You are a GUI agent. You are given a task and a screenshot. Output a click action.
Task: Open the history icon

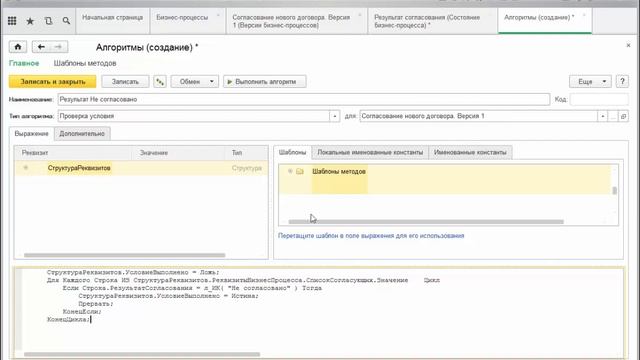point(48,21)
